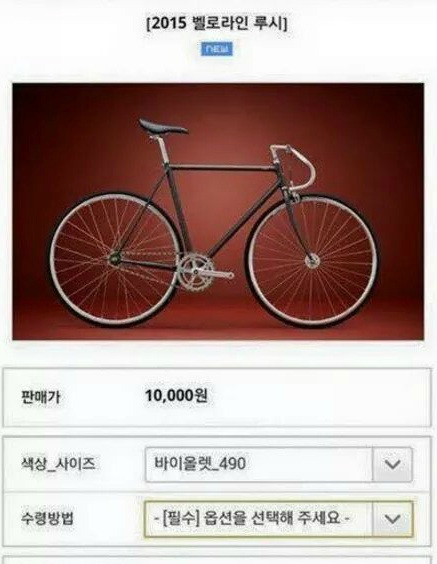
Task: Click the 10,000원 price text
Action: click(176, 396)
